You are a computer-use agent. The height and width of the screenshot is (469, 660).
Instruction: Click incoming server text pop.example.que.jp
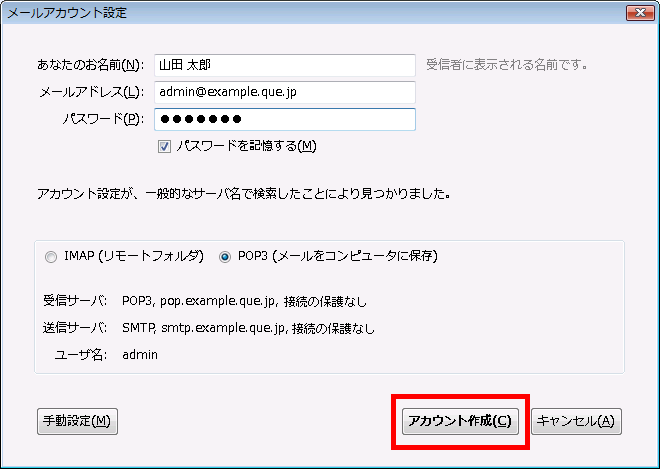[x=218, y=301]
